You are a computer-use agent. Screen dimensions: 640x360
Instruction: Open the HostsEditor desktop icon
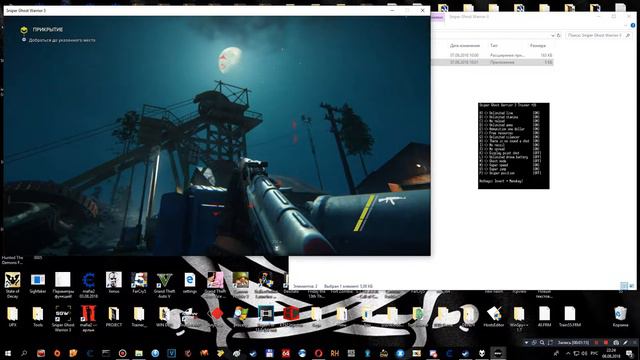point(493,317)
